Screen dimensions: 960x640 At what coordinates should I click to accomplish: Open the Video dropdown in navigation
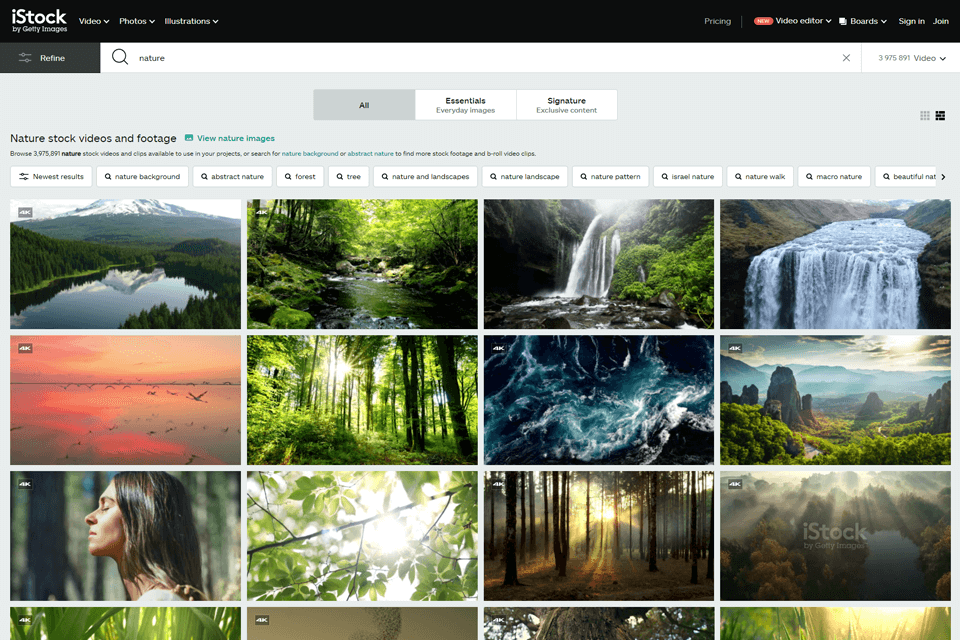tap(94, 21)
